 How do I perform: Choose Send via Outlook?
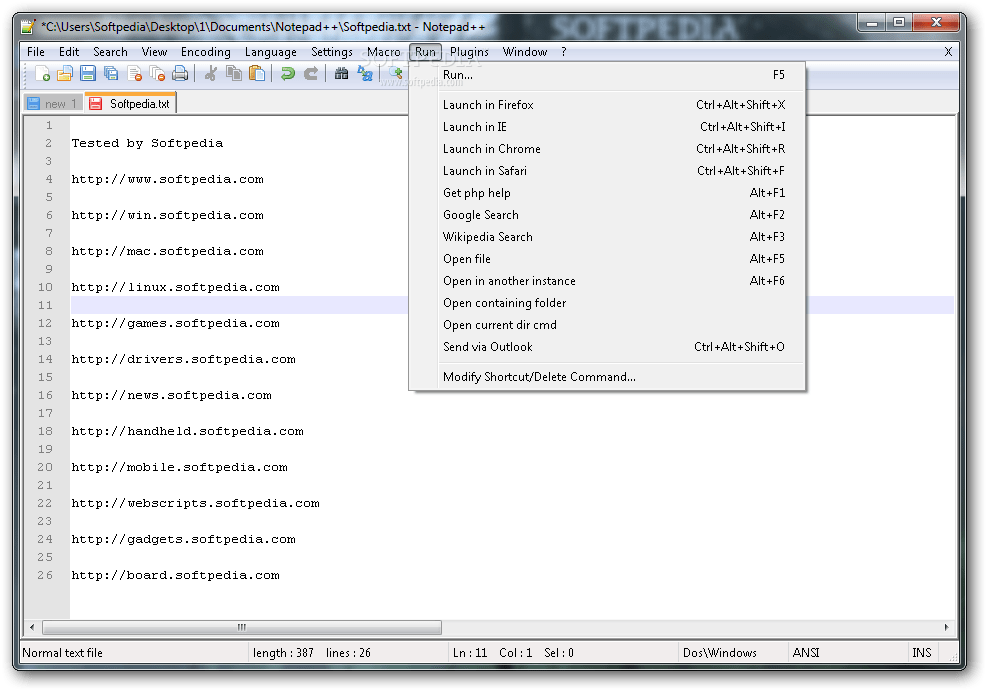click(x=486, y=347)
